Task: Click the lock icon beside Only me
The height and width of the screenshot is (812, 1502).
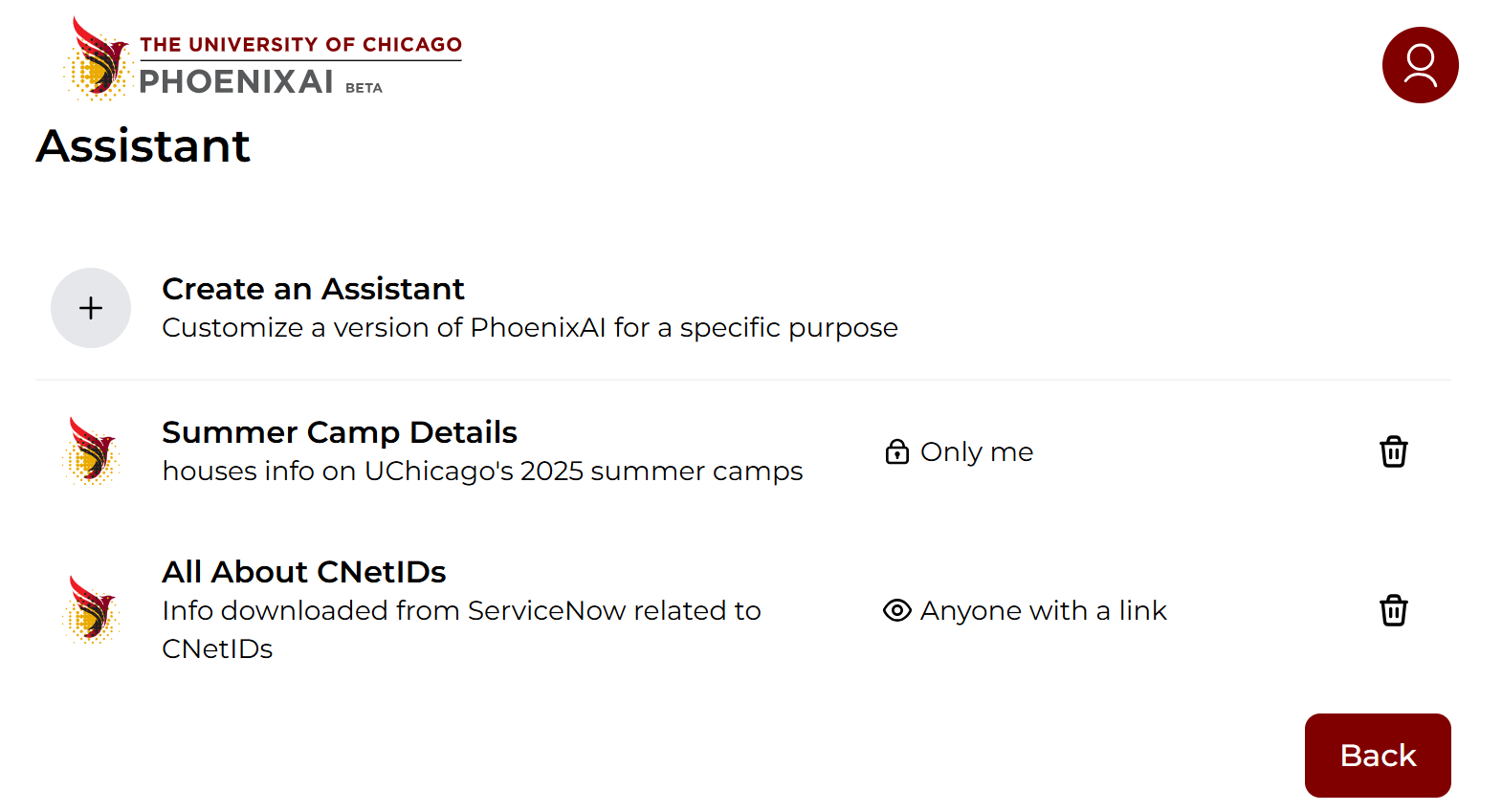Action: click(896, 451)
